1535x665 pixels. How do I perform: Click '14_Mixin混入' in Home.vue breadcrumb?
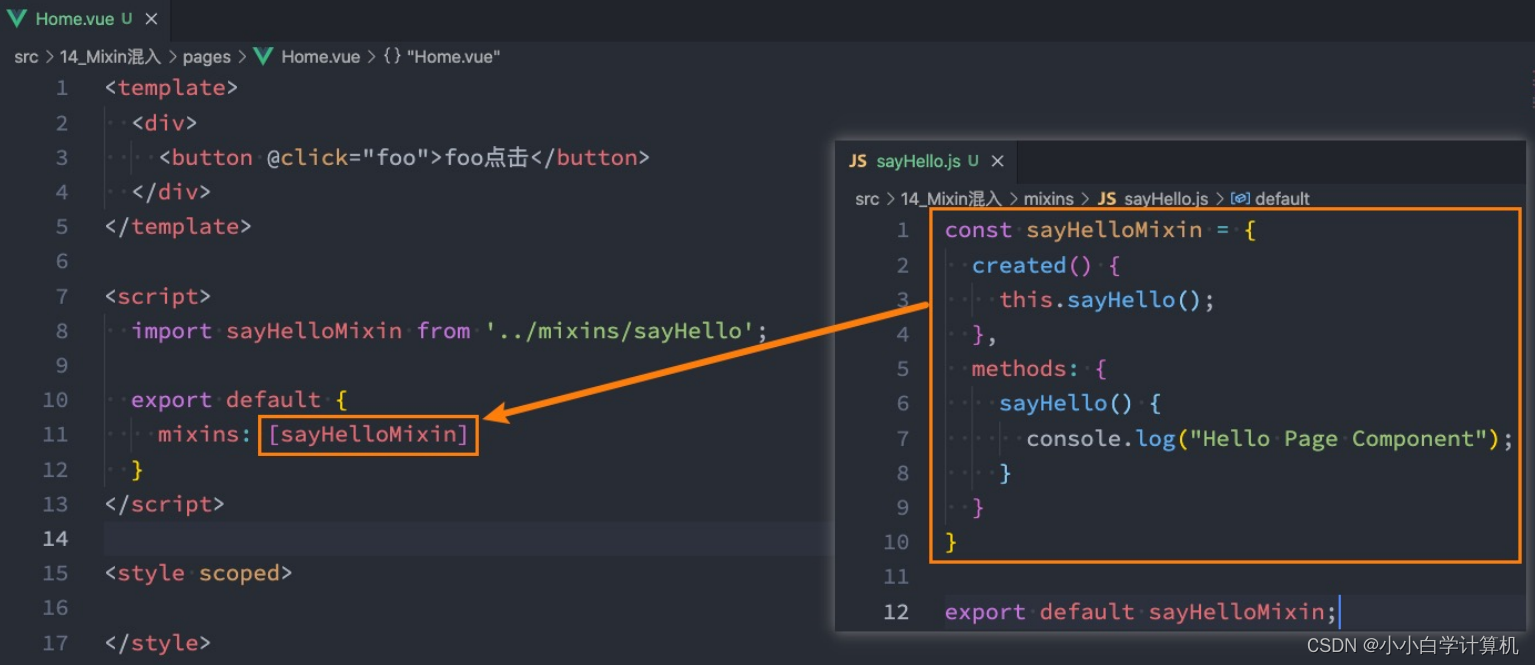click(110, 57)
